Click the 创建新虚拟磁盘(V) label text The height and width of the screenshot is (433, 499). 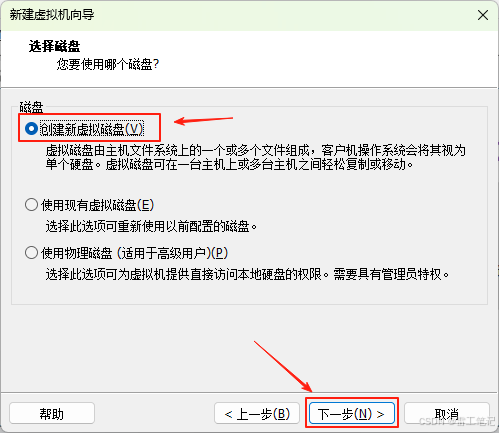pos(92,129)
